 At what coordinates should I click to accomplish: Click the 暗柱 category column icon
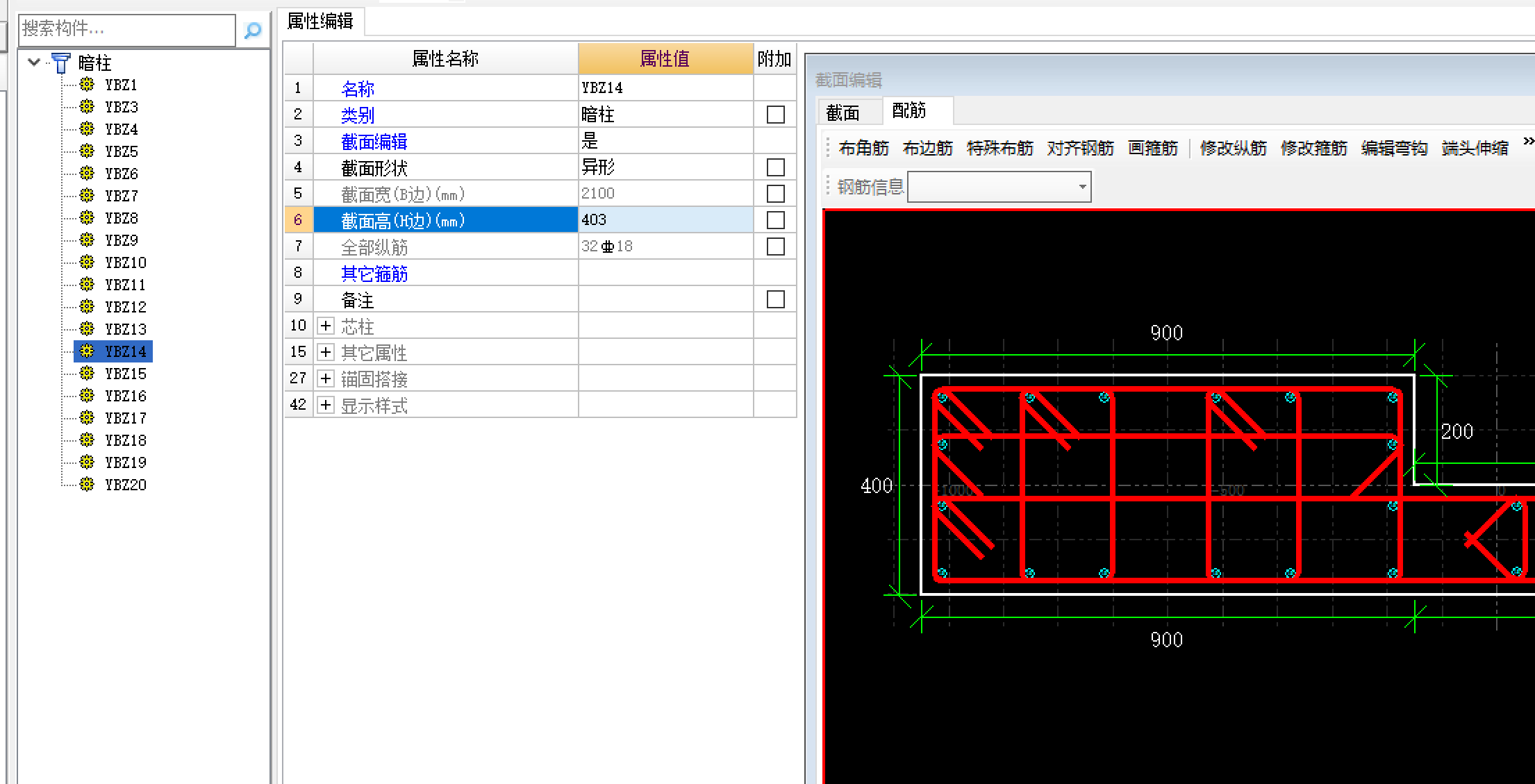point(61,63)
